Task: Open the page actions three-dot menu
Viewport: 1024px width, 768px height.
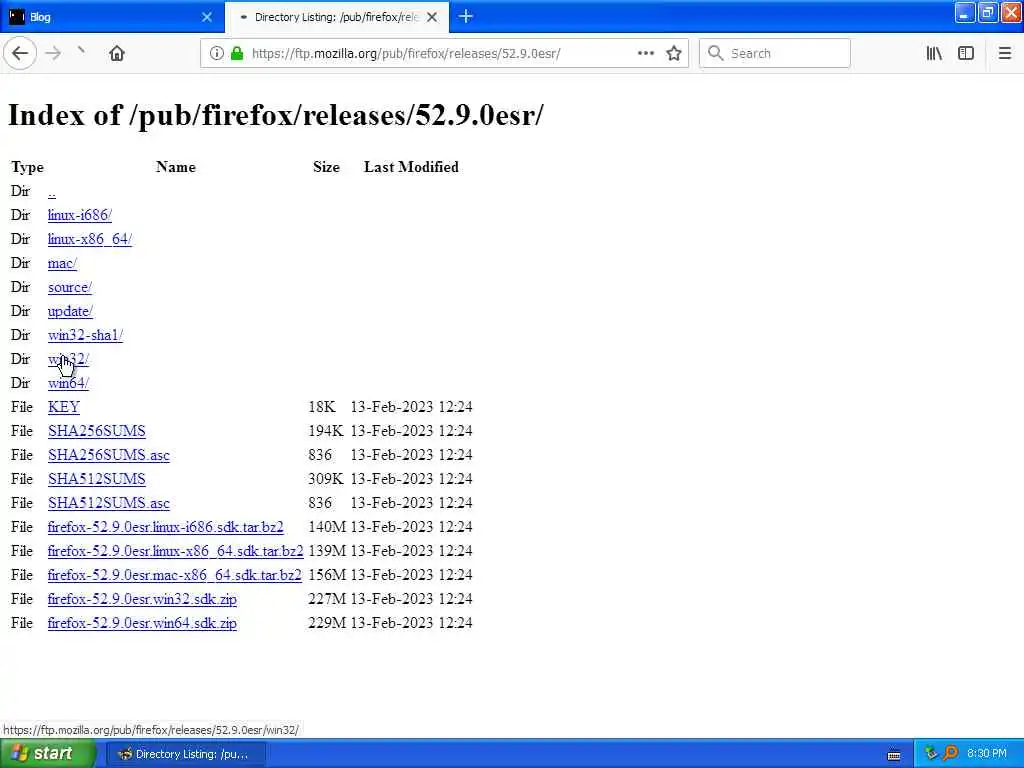Action: click(645, 54)
